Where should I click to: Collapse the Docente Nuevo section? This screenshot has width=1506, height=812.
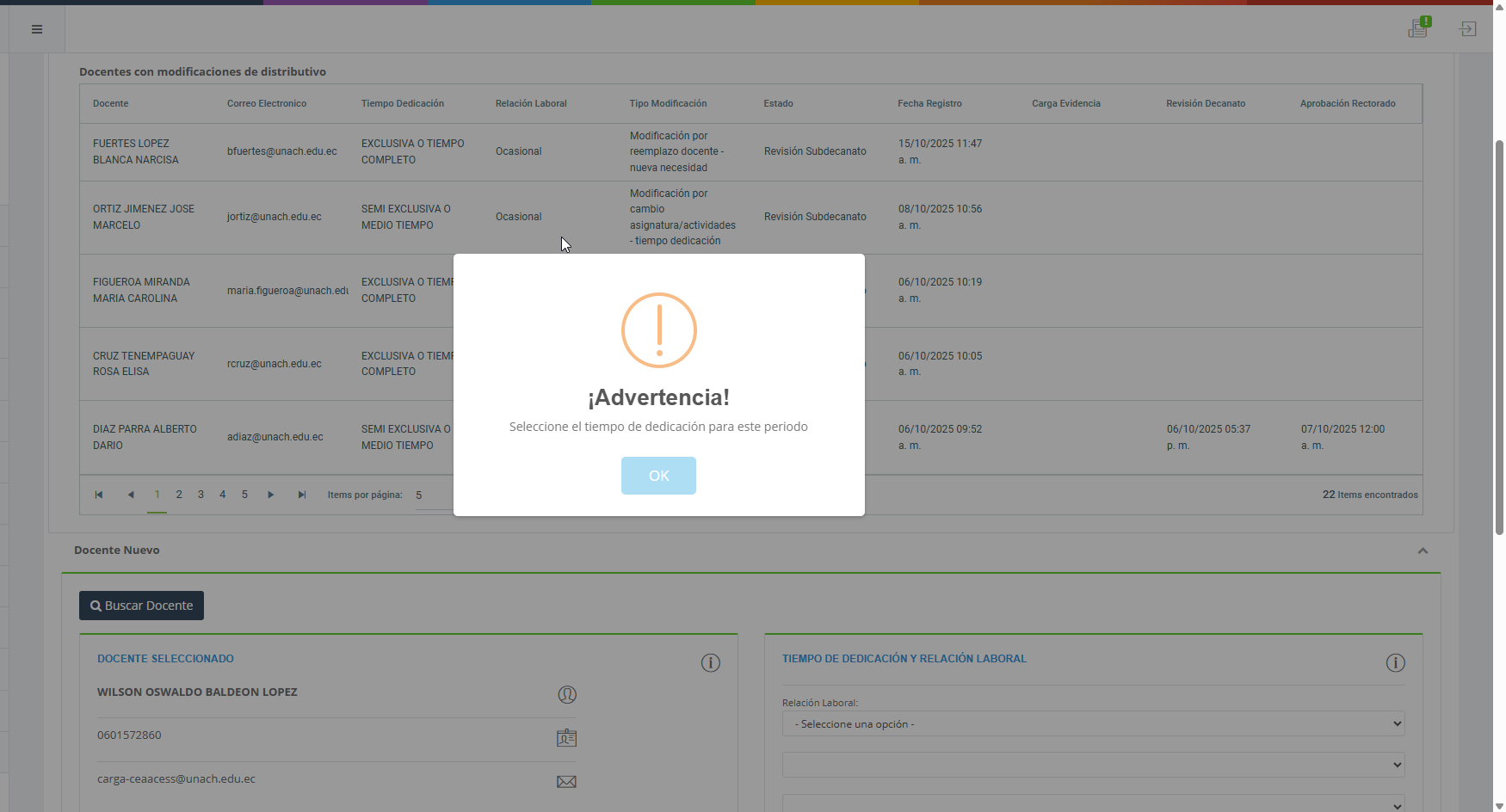point(1423,551)
